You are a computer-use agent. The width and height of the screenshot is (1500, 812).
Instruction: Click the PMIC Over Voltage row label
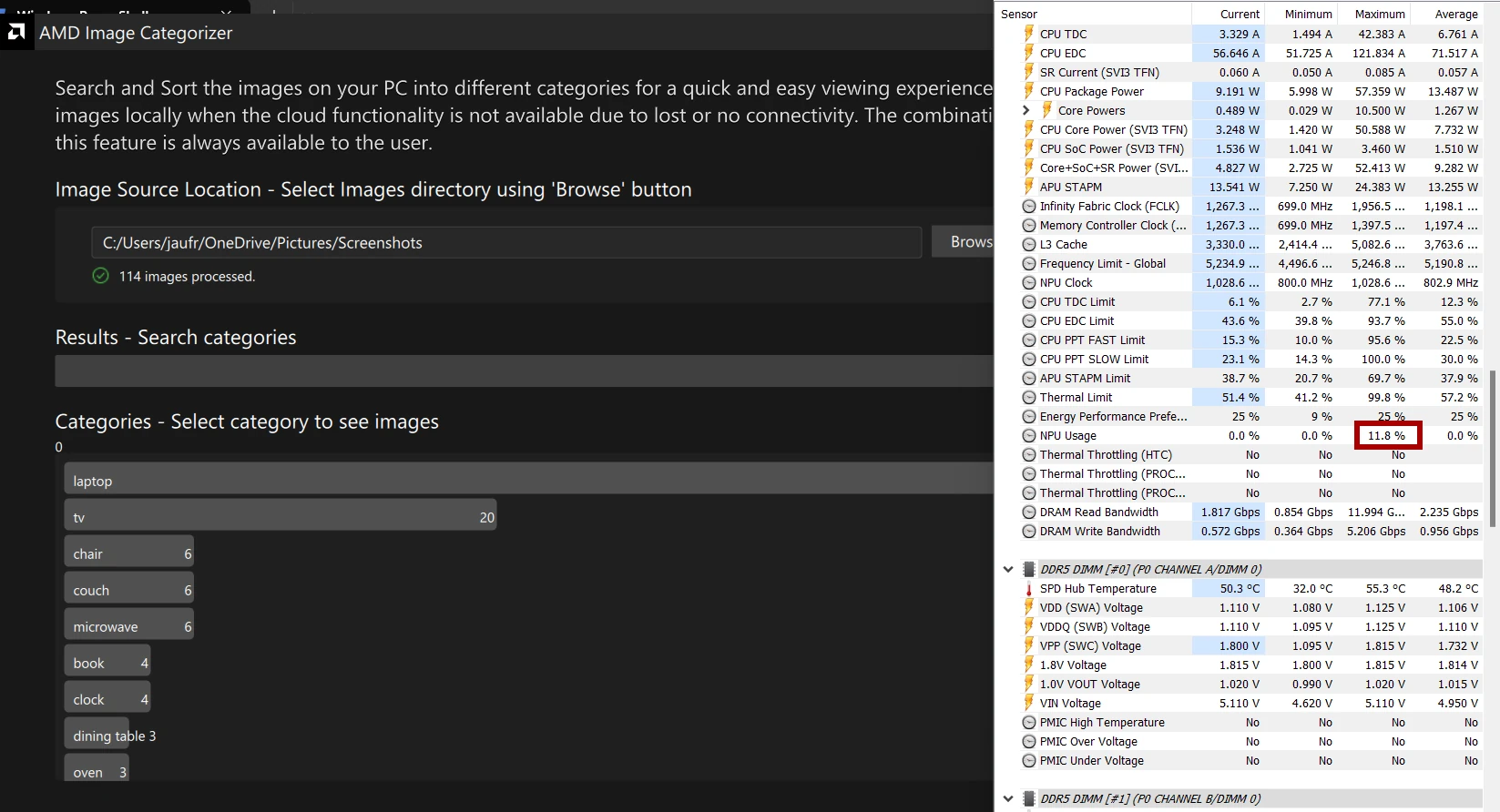pos(1088,742)
